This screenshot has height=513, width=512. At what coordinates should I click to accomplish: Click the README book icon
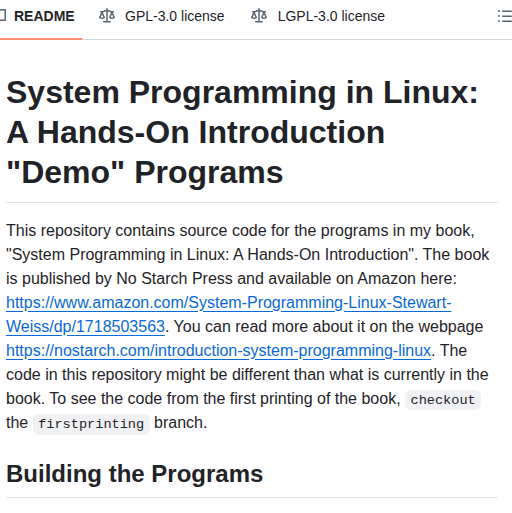coord(3,16)
